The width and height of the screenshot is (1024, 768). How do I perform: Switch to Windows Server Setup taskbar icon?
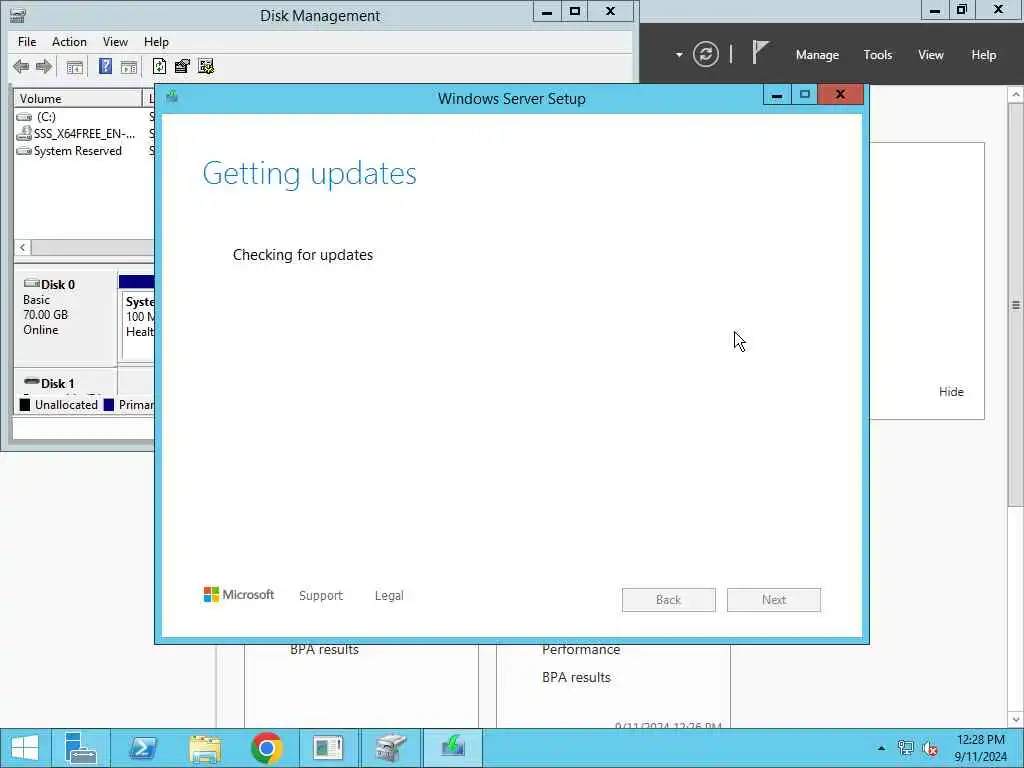coord(453,748)
